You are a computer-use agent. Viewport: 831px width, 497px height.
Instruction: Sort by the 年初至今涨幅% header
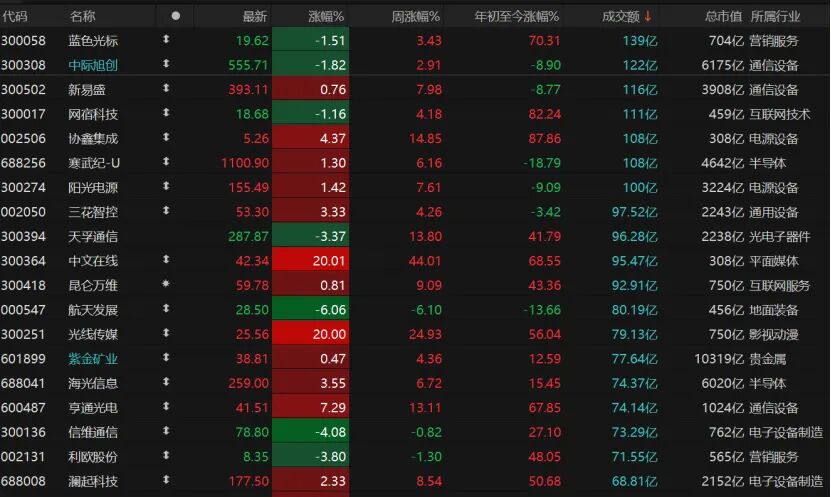pos(518,16)
